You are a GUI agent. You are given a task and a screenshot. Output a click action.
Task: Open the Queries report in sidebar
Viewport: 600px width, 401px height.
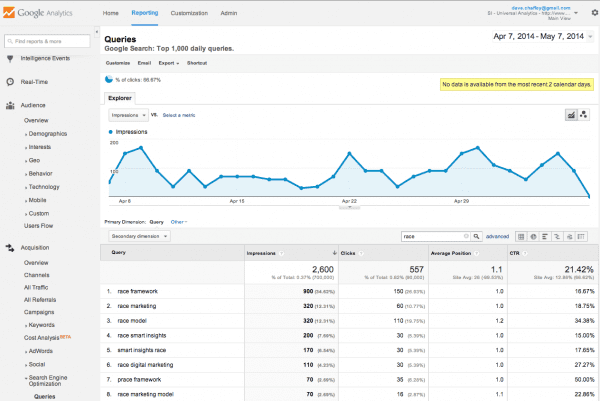point(45,396)
